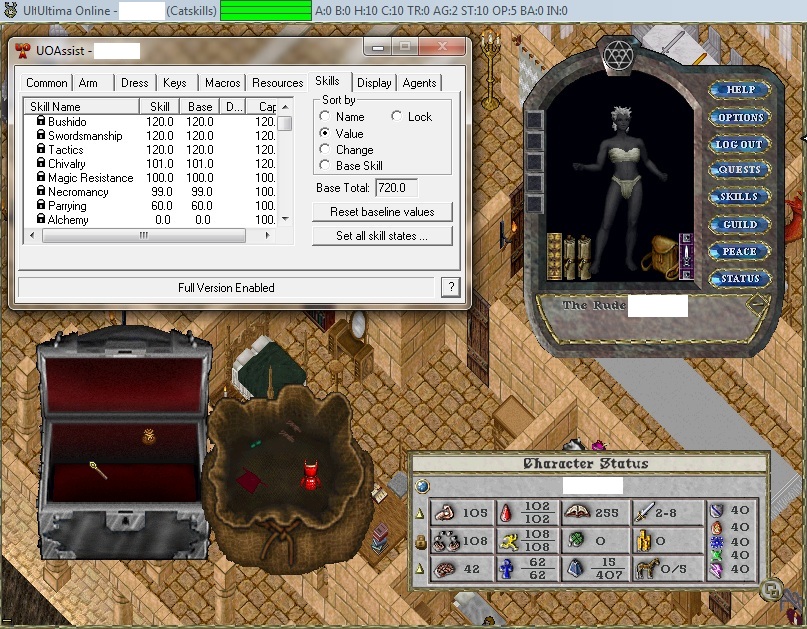The width and height of the screenshot is (807, 629).
Task: Go to the Dress tab
Action: 134,83
